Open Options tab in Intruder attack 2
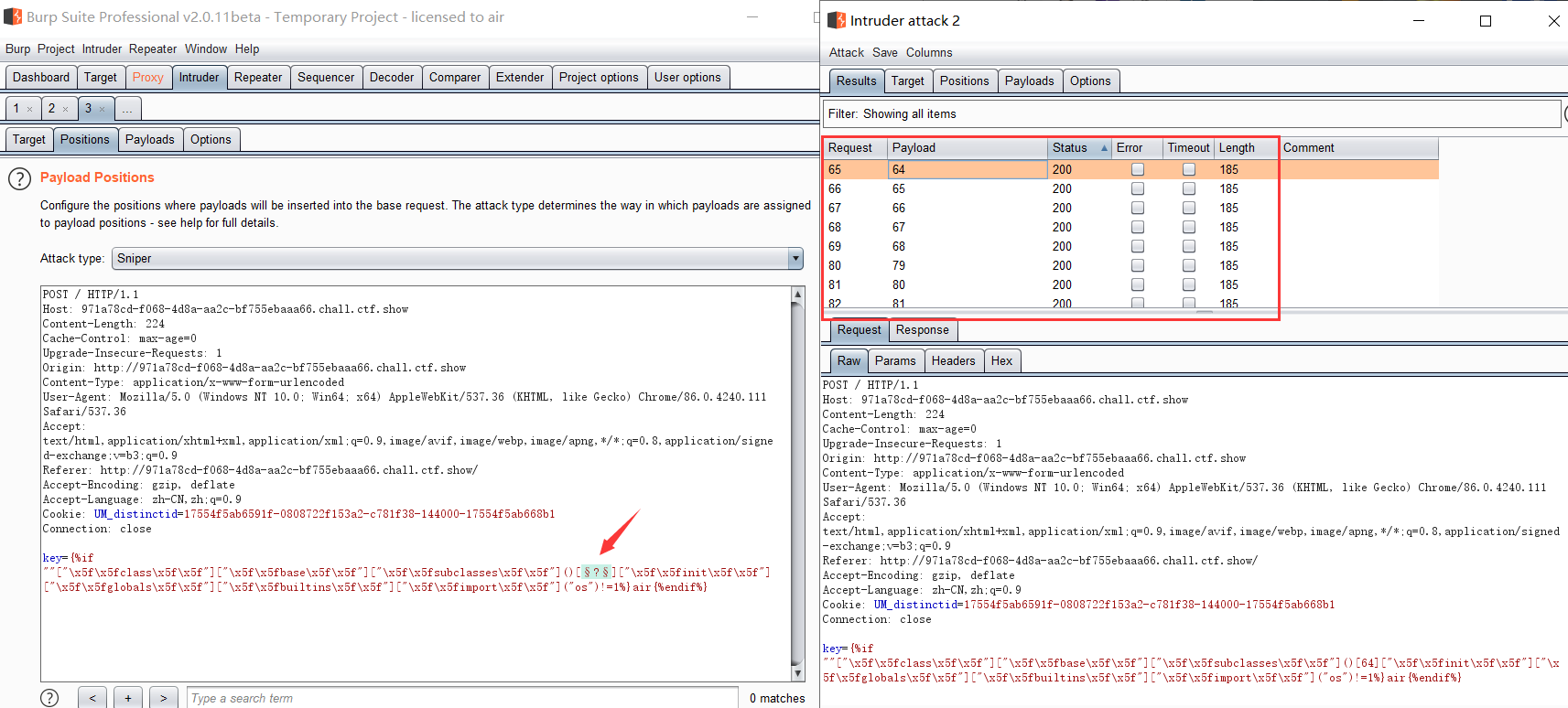 click(x=1090, y=81)
